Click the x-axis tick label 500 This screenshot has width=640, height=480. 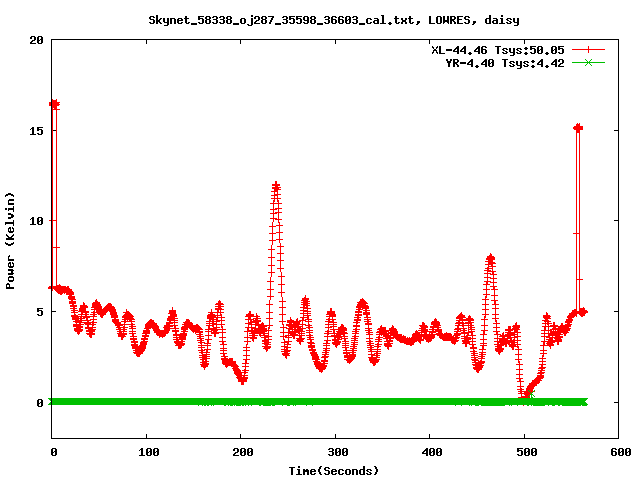pos(527,452)
